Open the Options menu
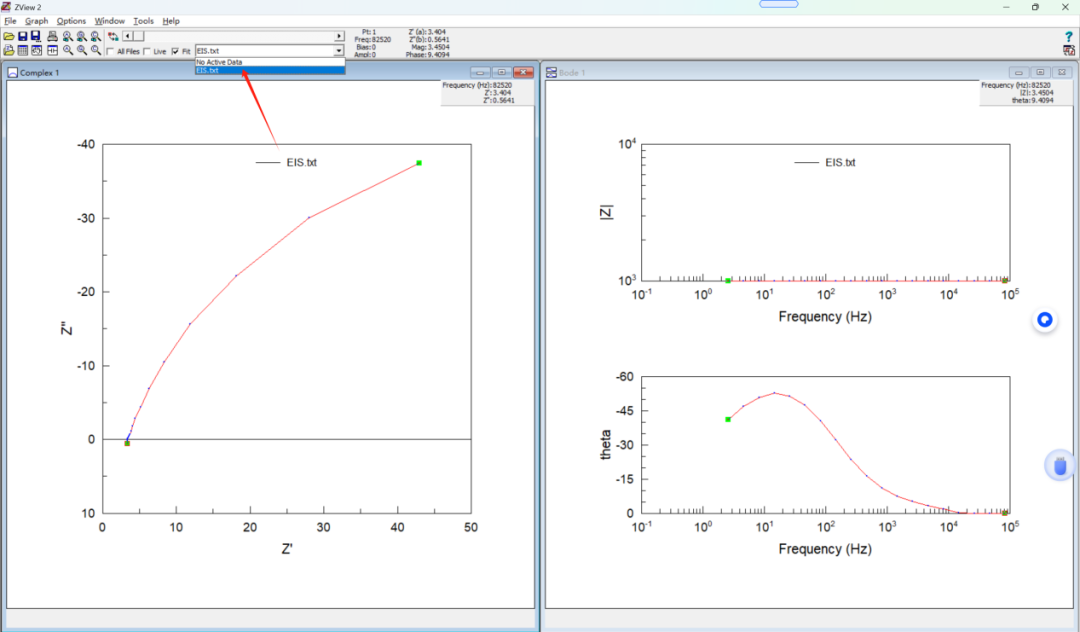The width and height of the screenshot is (1080, 632). pos(72,21)
